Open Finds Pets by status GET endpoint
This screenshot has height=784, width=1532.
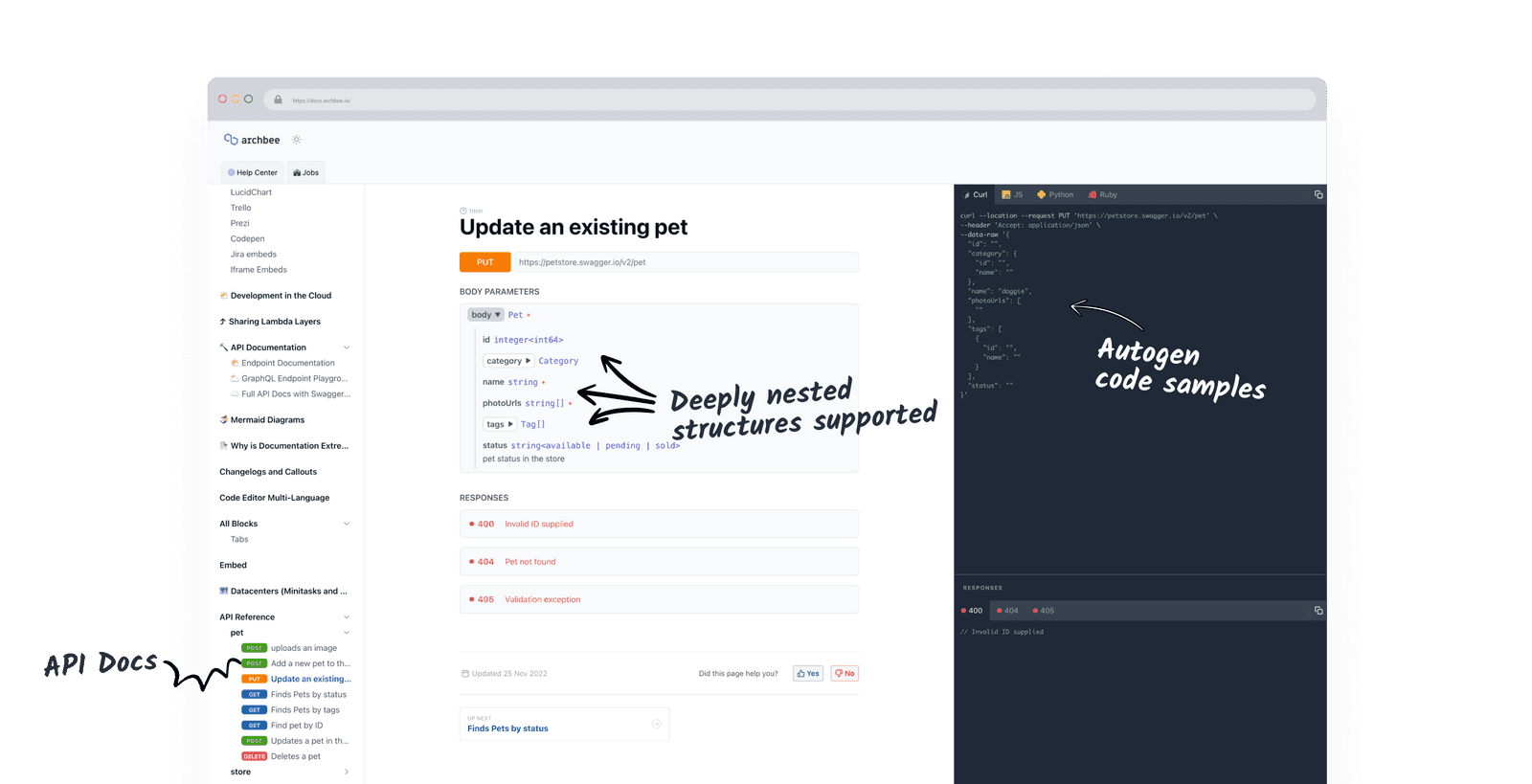307,695
